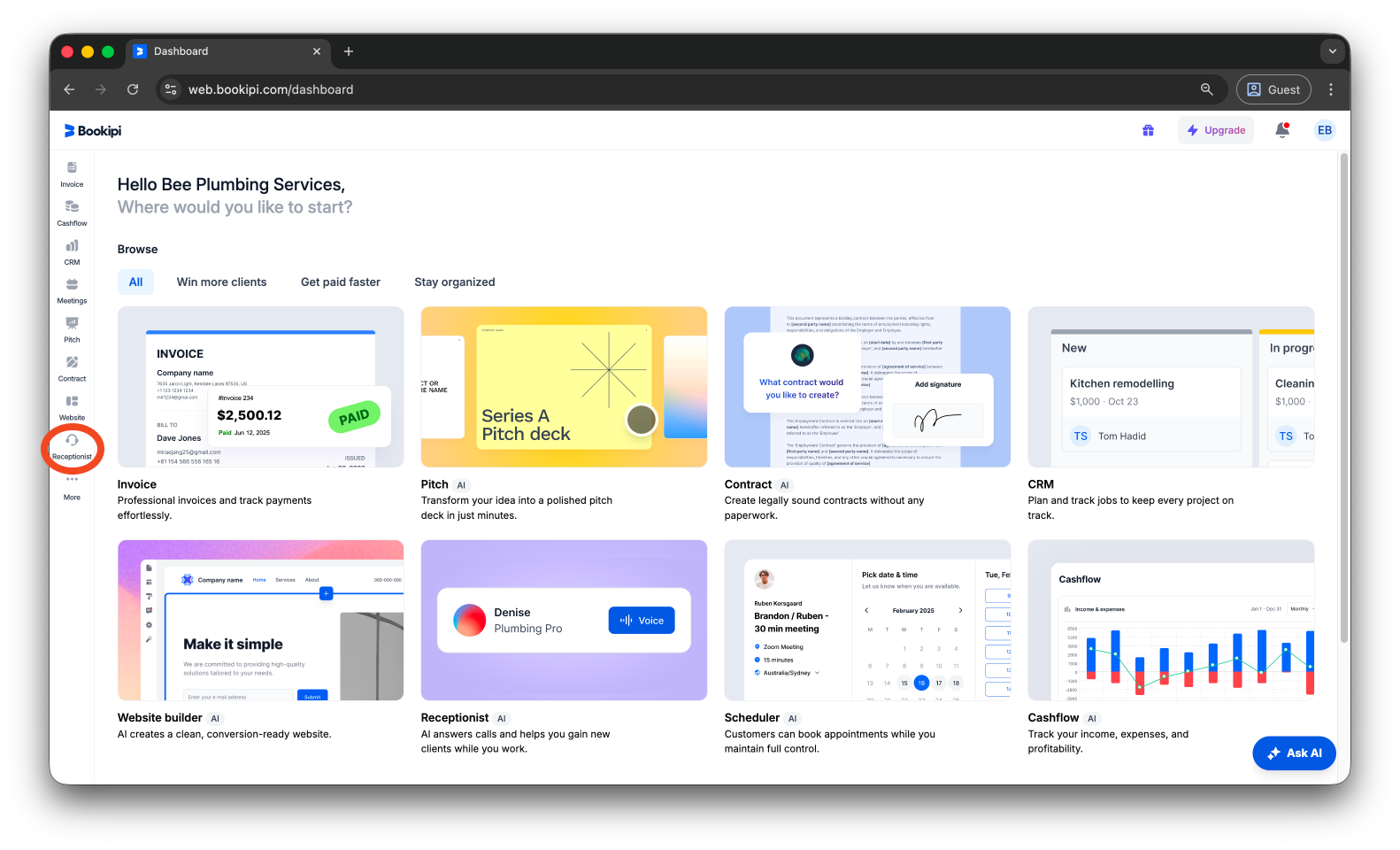This screenshot has height=850, width=1400.
Task: Open Contract in the left sidebar
Action: point(72,368)
